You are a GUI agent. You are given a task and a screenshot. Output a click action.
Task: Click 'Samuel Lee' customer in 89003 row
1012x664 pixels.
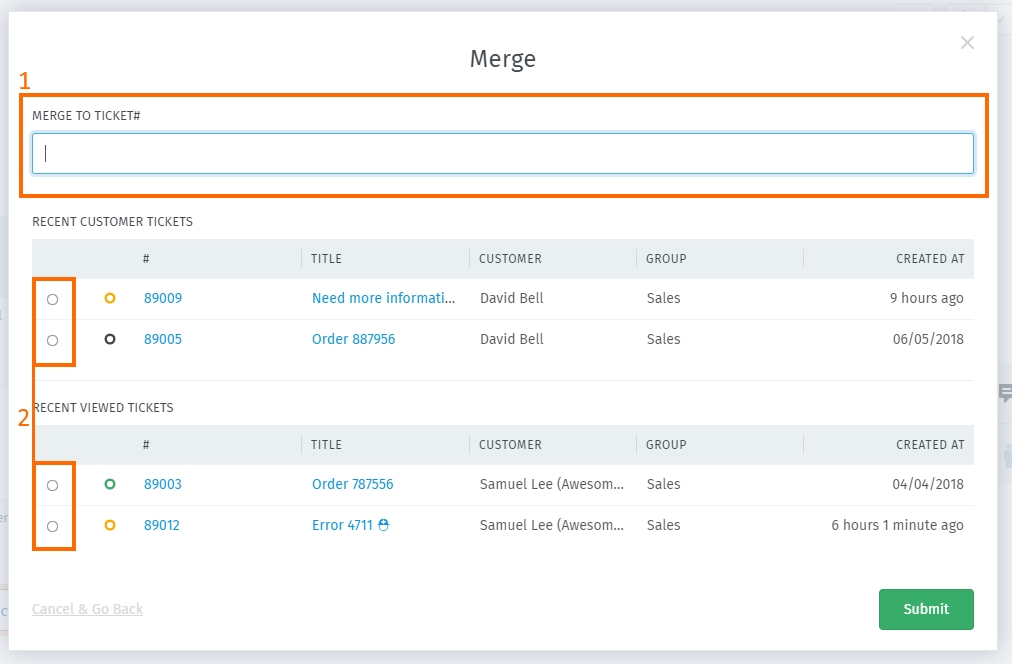[x=552, y=484]
